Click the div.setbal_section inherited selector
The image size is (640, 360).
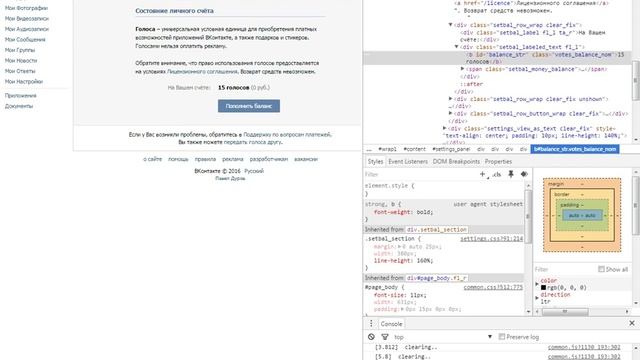pos(436,229)
